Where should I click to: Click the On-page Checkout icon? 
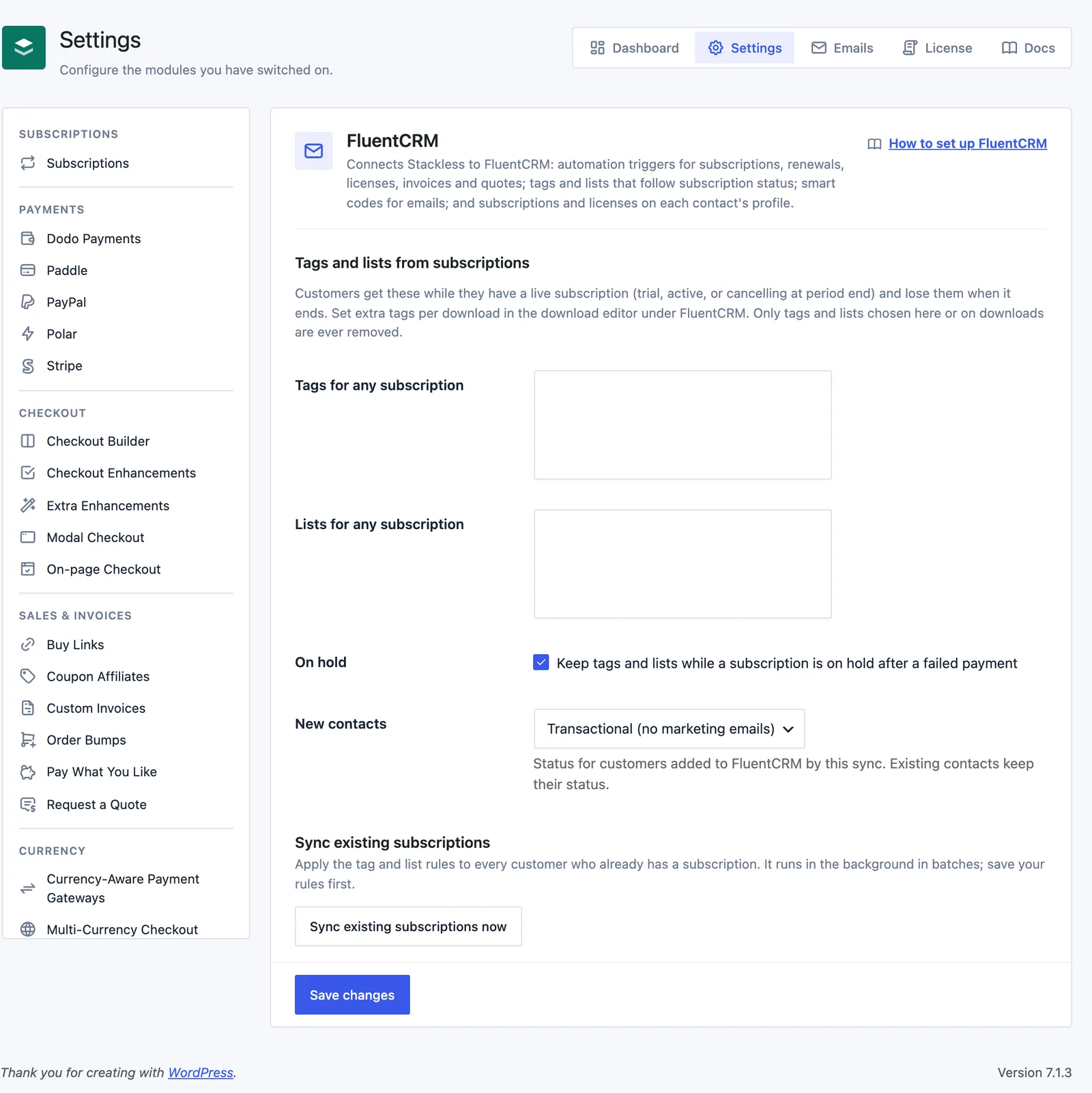coord(28,569)
